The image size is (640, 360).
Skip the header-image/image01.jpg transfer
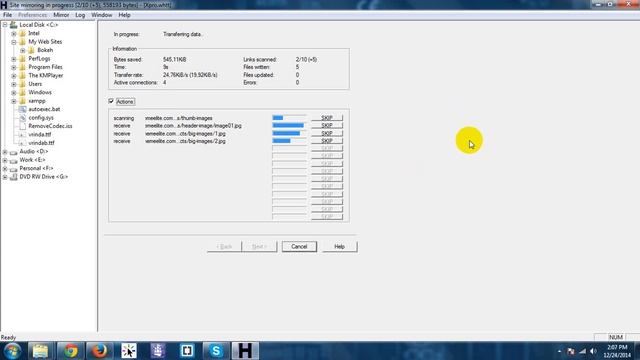tap(327, 126)
